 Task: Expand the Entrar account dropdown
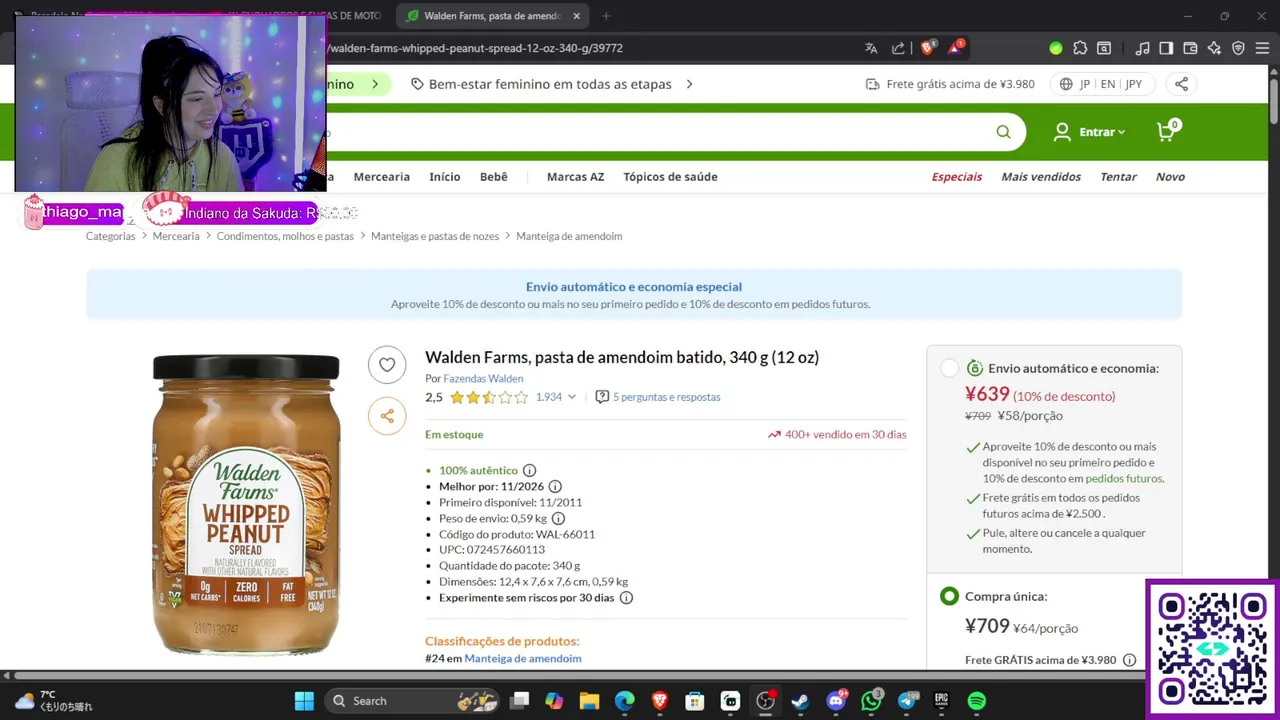[x=1090, y=132]
